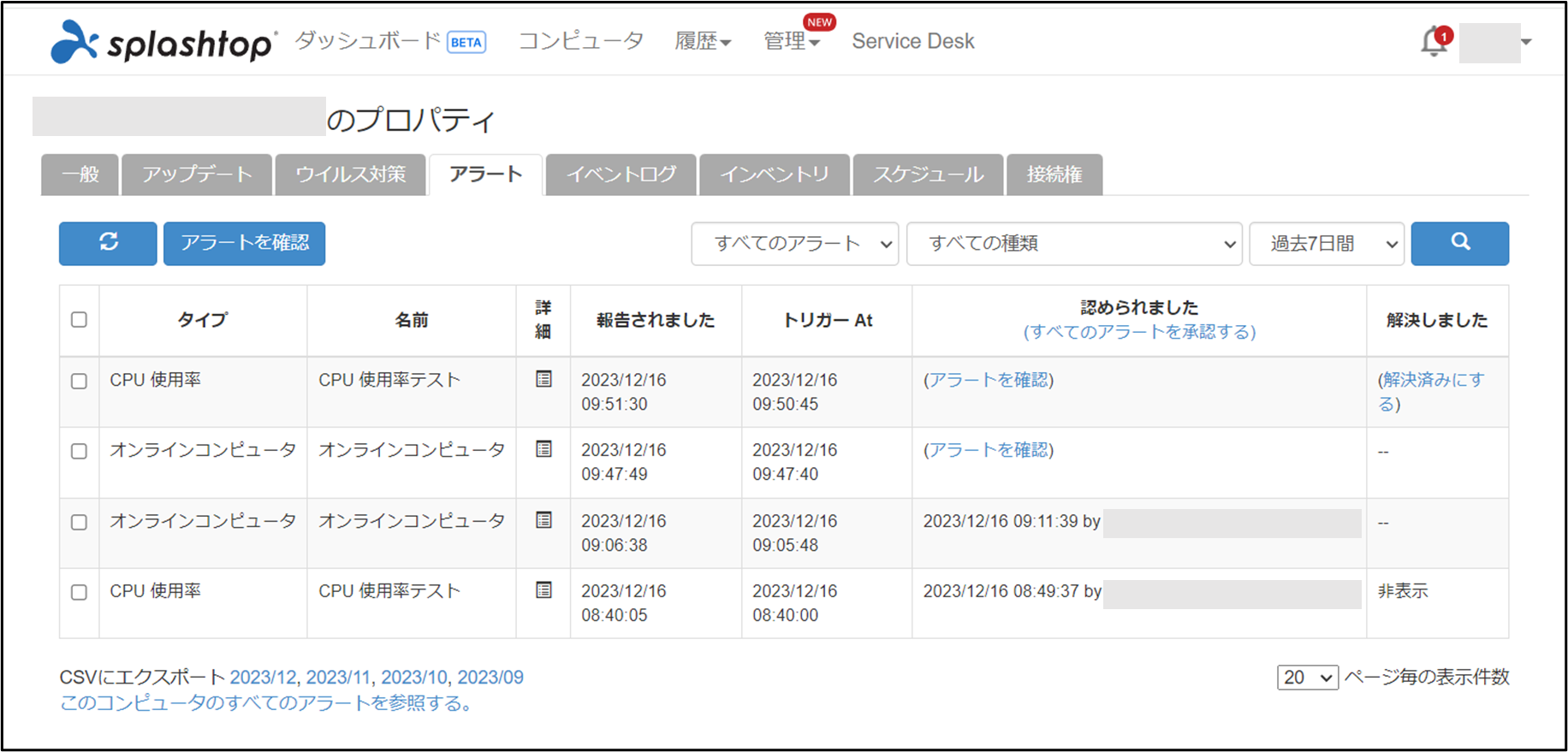This screenshot has width=1568, height=752.
Task: Open the 過去7日間 period dropdown
Action: pyautogui.click(x=1327, y=244)
